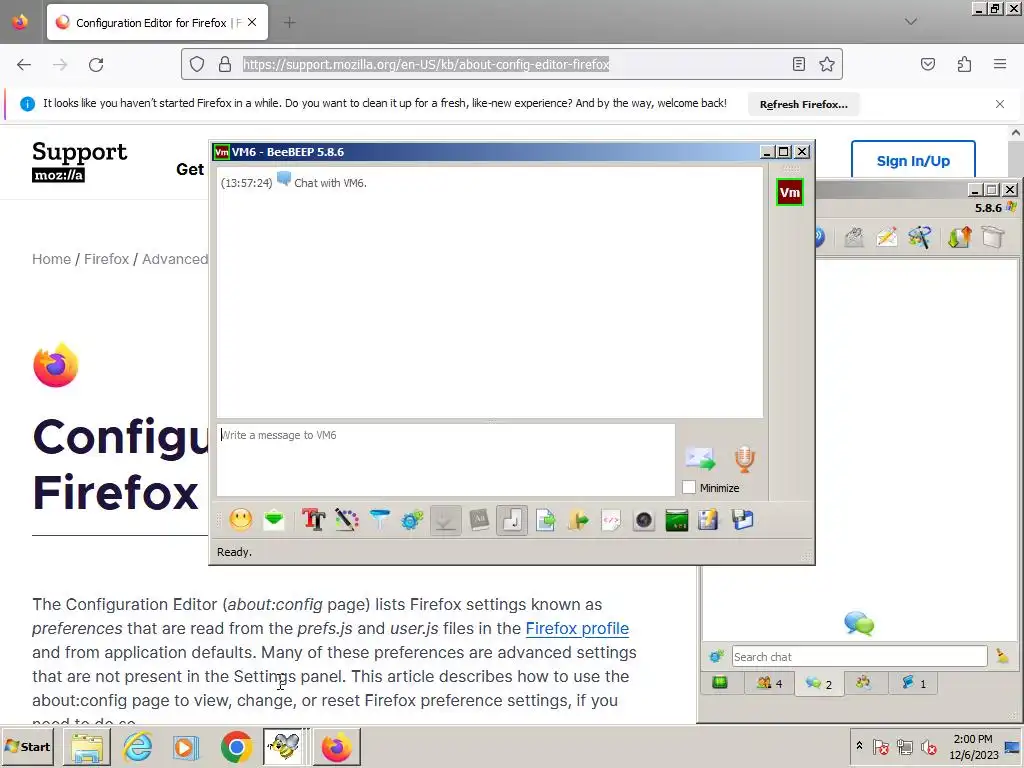Click the stamped envelope icon in BeeBEEP main window
This screenshot has height=768, width=1024.
pyautogui.click(x=854, y=237)
